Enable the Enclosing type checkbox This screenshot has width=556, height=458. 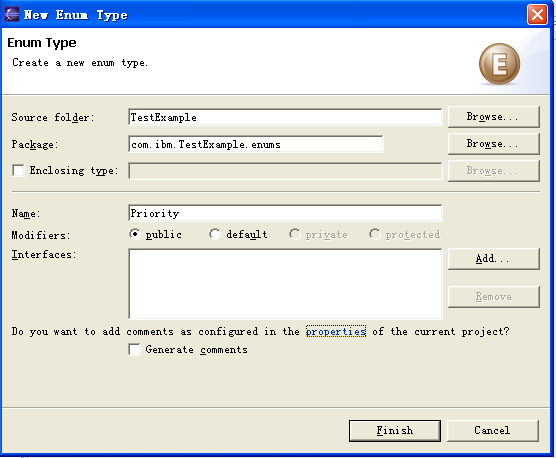18,170
